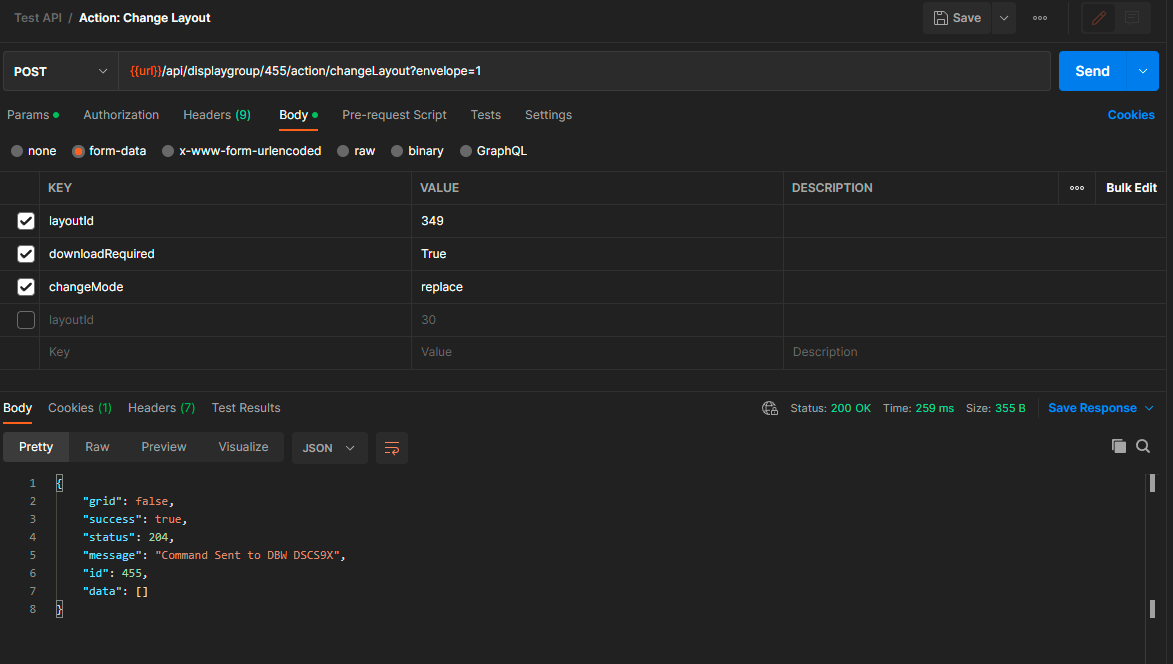Open the Settings tab
The height and width of the screenshot is (664, 1173).
pos(548,115)
